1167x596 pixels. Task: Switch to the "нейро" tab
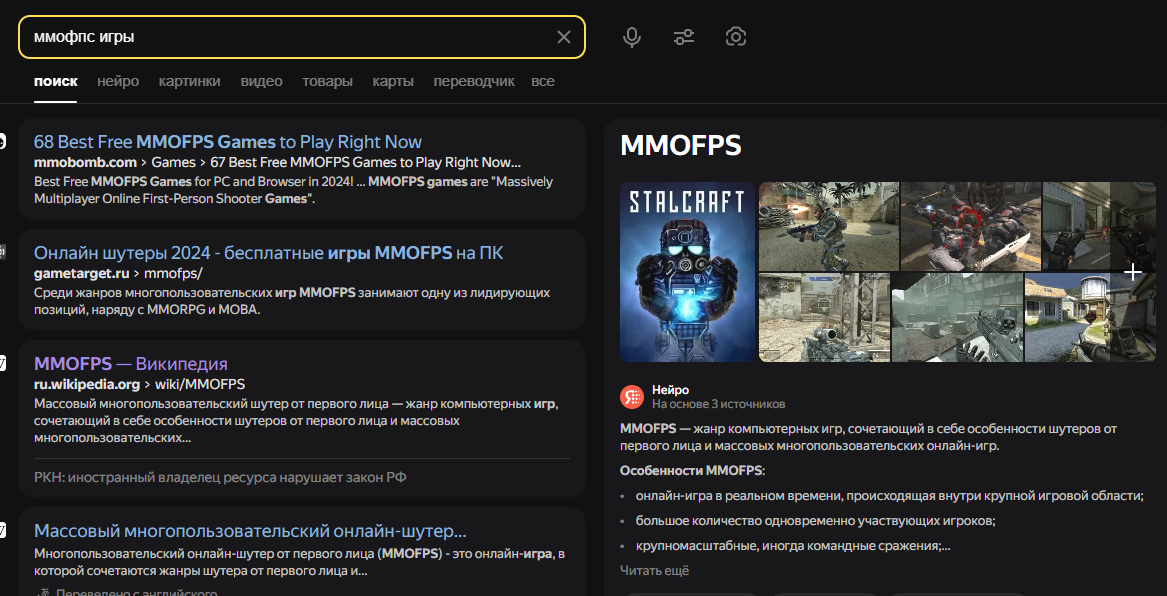[118, 81]
